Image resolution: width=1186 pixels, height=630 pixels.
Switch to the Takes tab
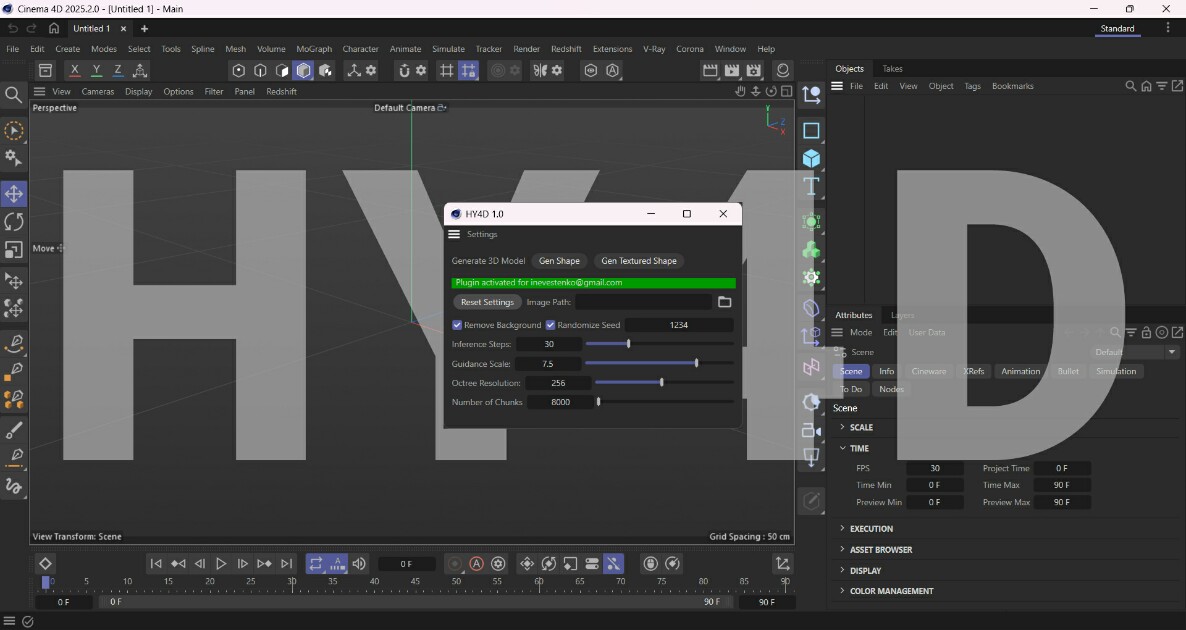pos(893,69)
